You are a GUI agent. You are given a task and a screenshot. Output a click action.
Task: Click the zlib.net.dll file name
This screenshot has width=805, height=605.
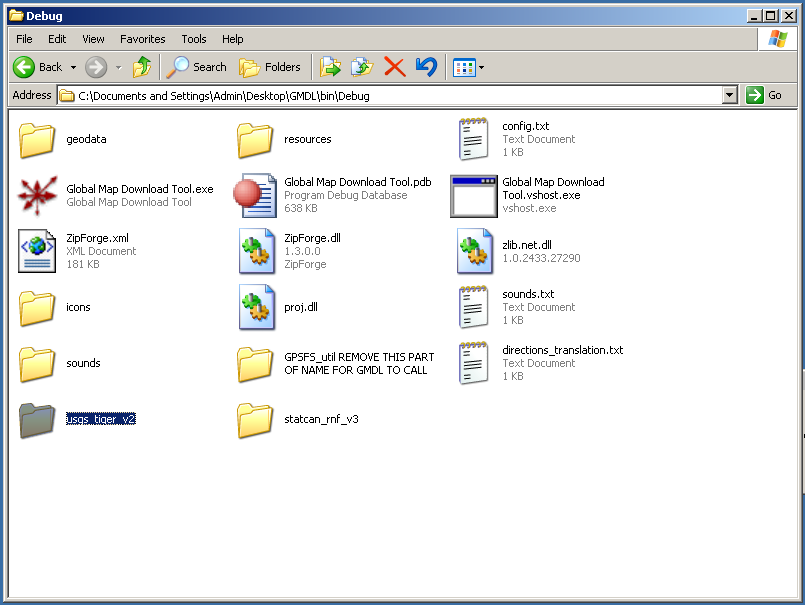pos(527,245)
